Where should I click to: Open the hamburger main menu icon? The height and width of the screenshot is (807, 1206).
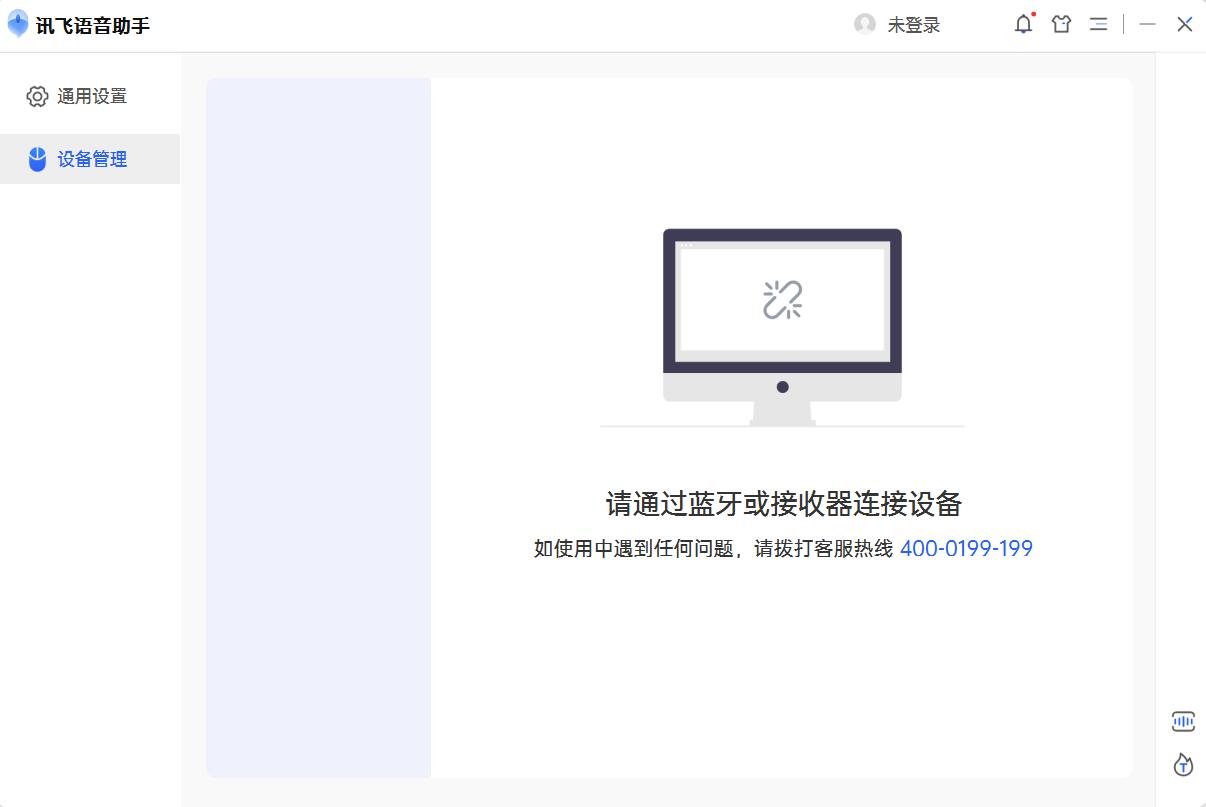pos(1098,25)
